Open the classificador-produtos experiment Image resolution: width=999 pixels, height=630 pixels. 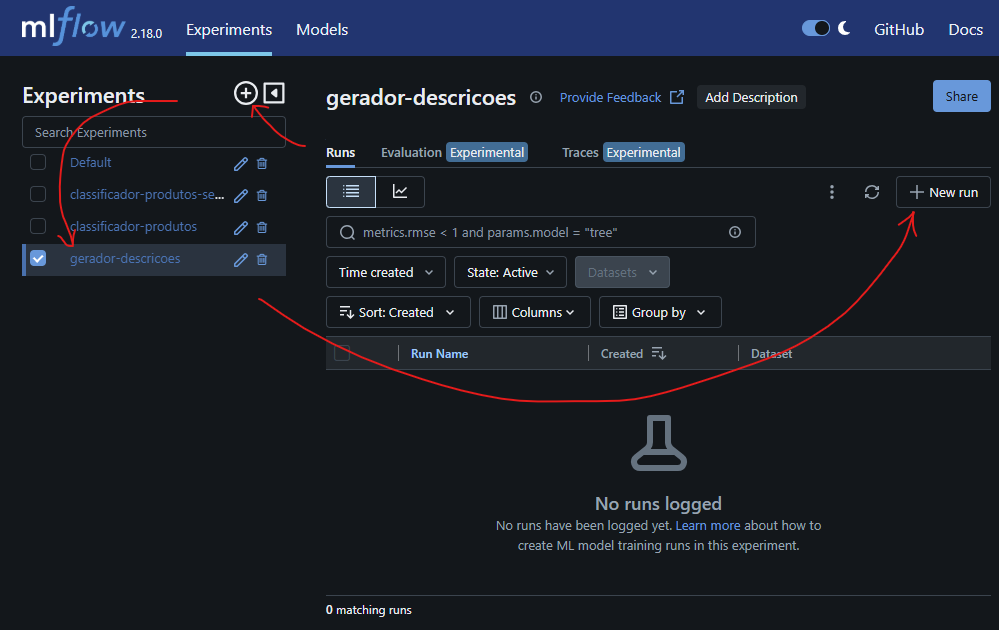(133, 226)
